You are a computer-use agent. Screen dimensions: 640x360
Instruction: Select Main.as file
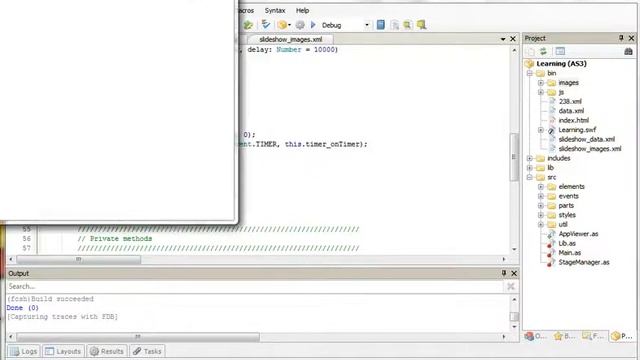tap(569, 253)
